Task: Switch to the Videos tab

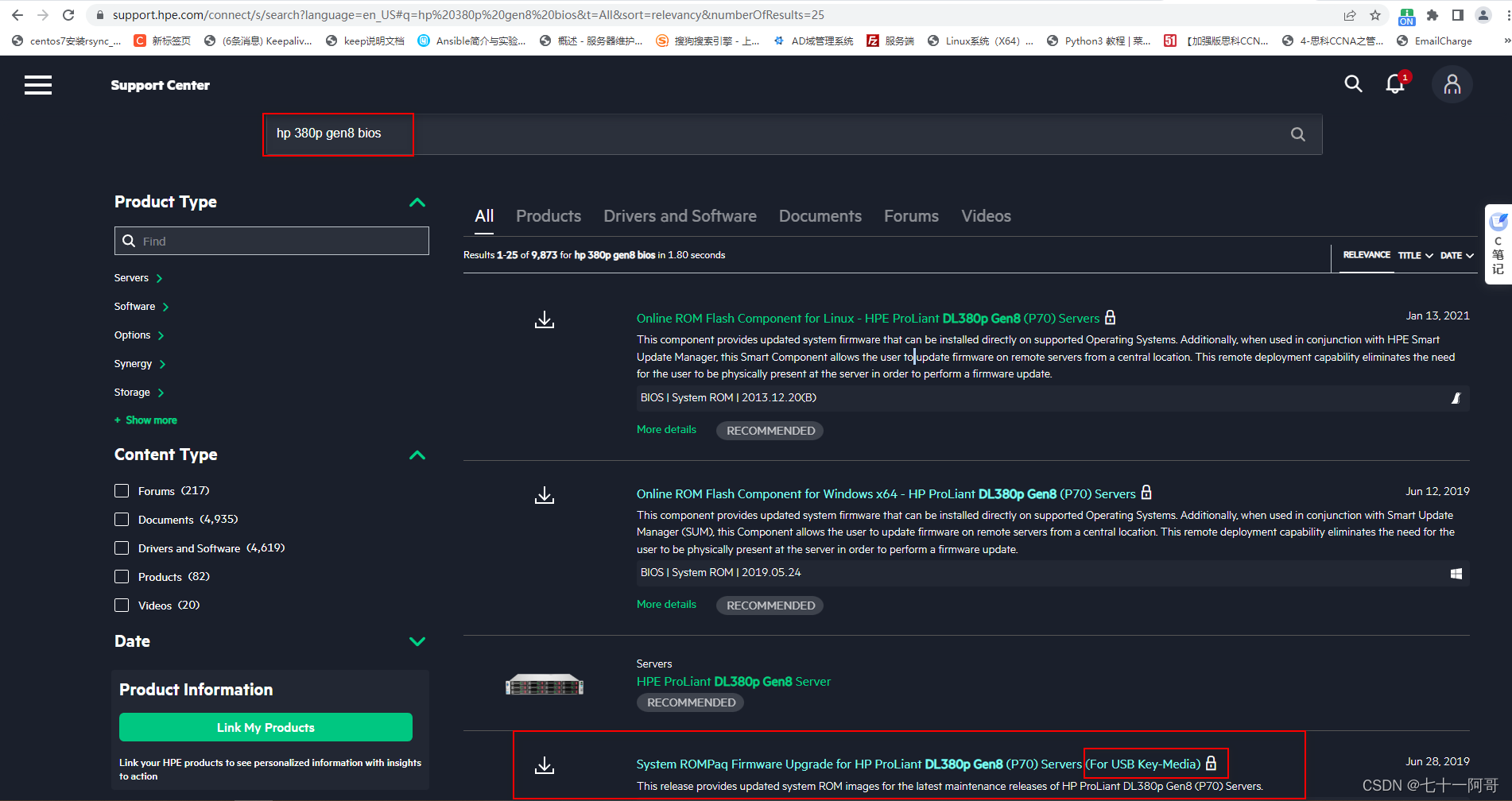Action: pyautogui.click(x=986, y=216)
